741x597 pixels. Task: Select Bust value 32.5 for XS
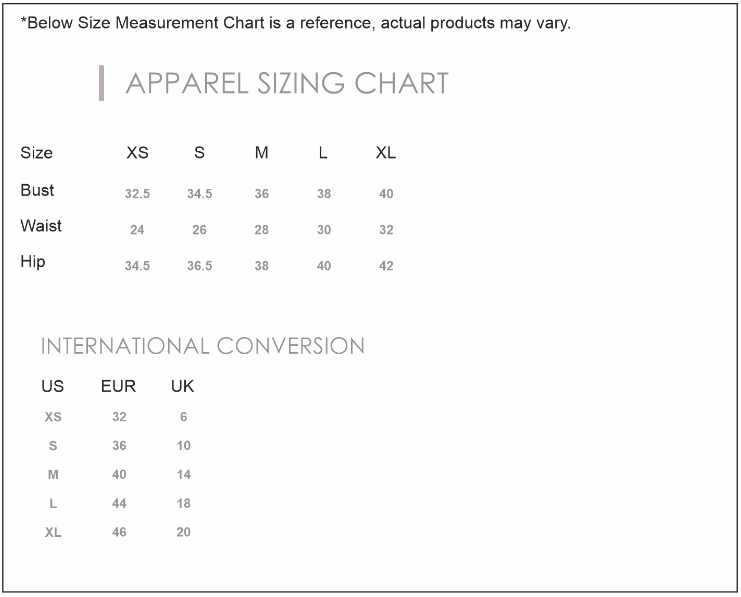[x=137, y=194]
